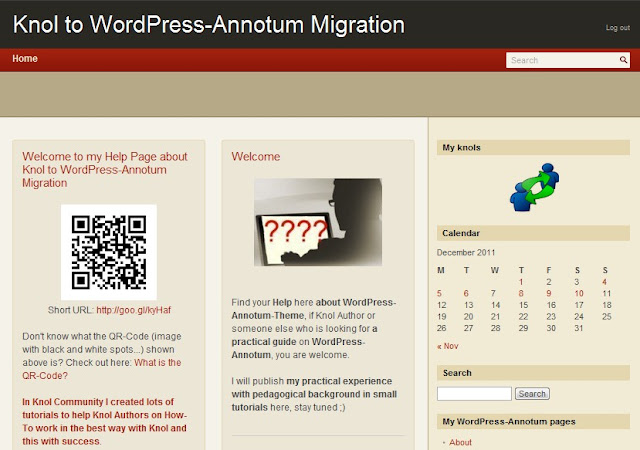This screenshot has width=640, height=450.
Task: Click the magnifier icon in header search
Action: 623,60
